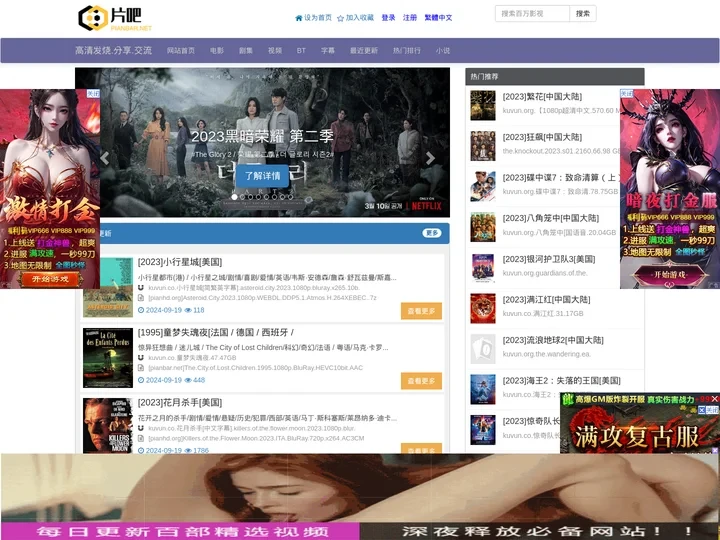Click the 每日更新百部精选视频 bottom banner
This screenshot has width=720, height=540.
point(180,531)
